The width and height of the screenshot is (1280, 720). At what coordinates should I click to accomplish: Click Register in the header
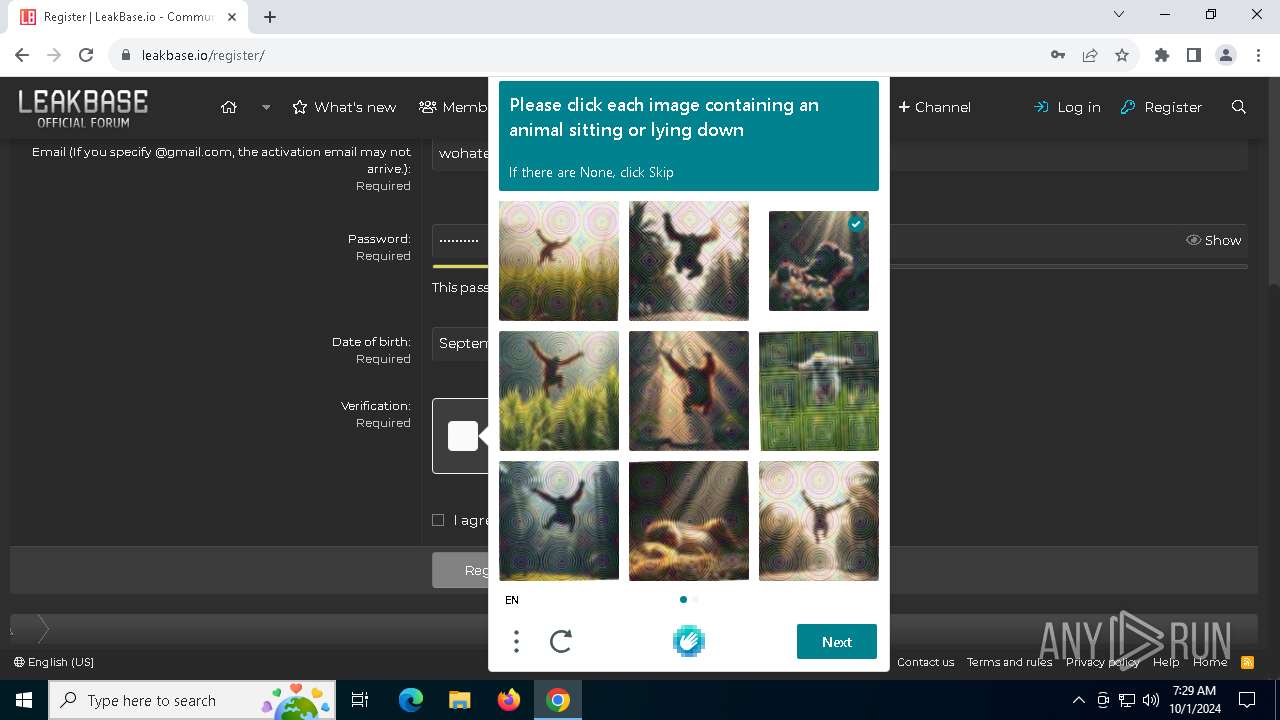click(x=1161, y=107)
